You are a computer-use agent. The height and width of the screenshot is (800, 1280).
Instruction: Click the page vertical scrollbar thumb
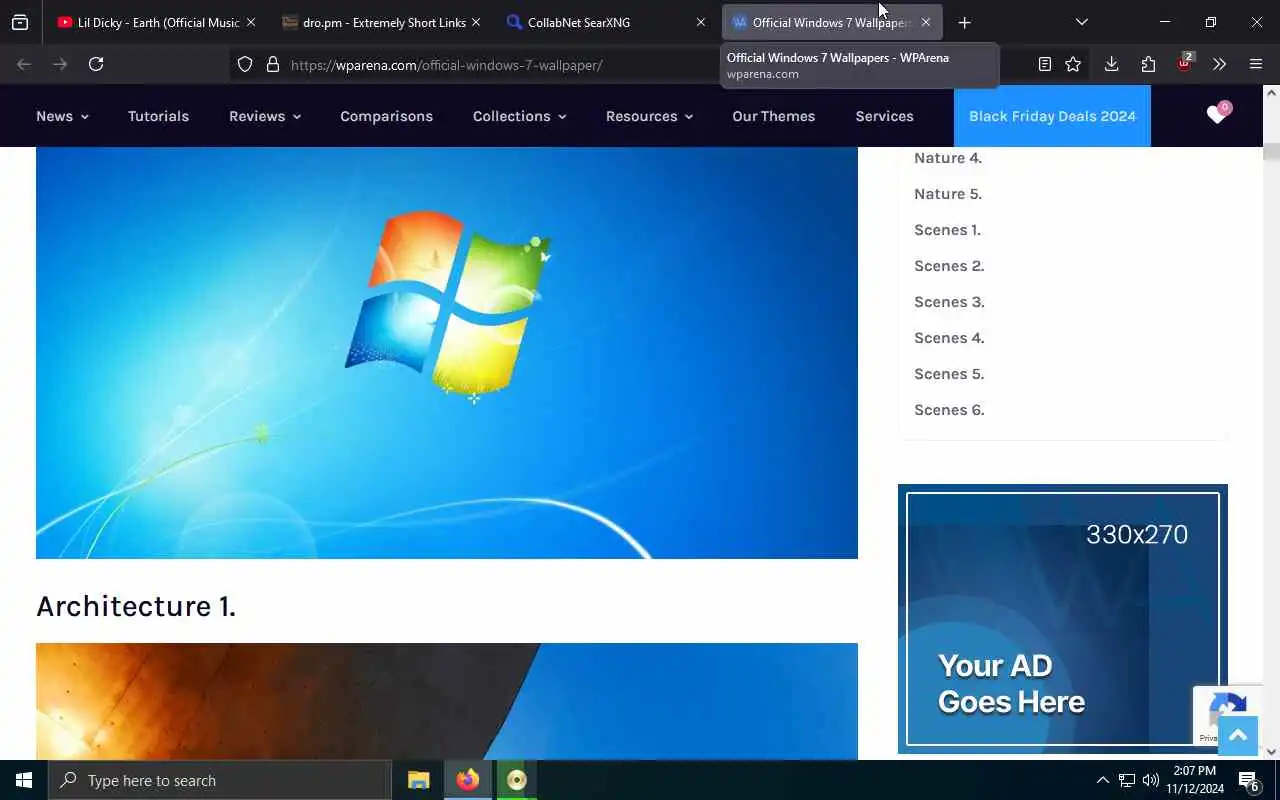[1271, 152]
